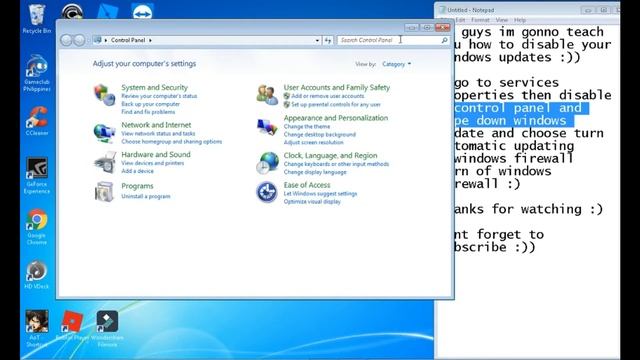Screen dimensions: 640x360
Task: Click Change display language link
Action: [315, 172]
